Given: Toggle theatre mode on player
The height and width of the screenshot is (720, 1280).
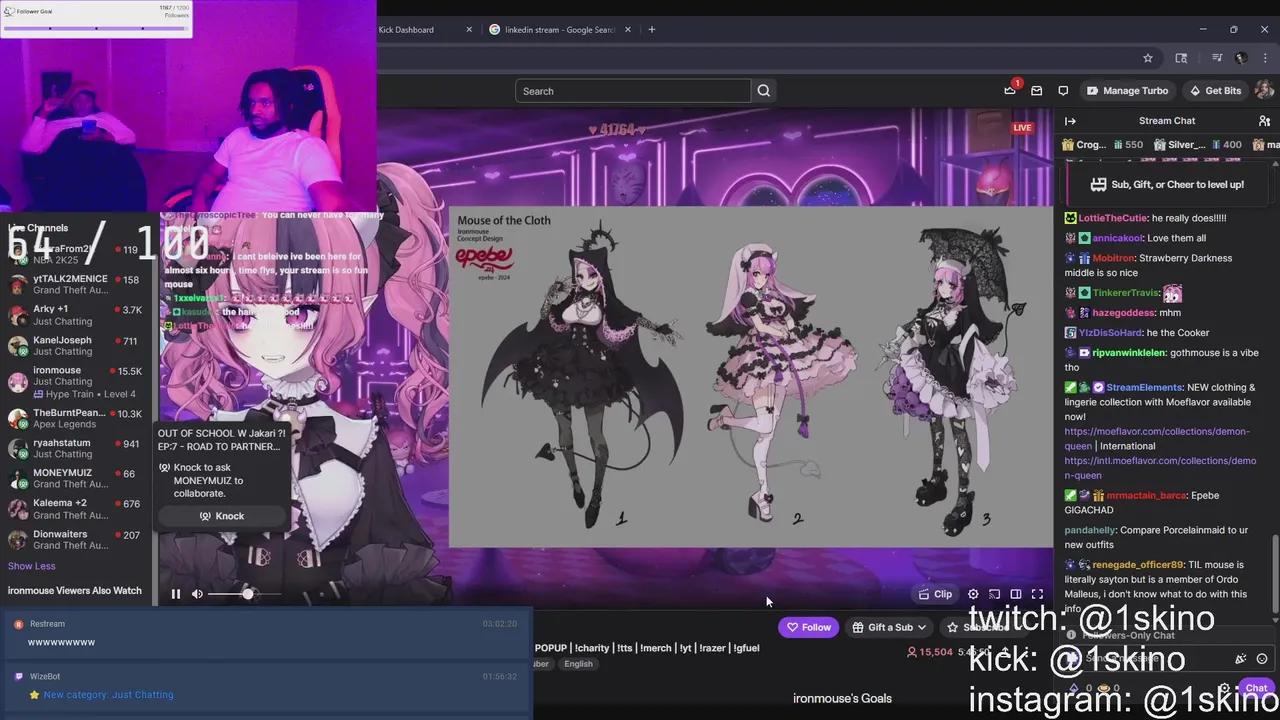Looking at the screenshot, I should point(1016,594).
